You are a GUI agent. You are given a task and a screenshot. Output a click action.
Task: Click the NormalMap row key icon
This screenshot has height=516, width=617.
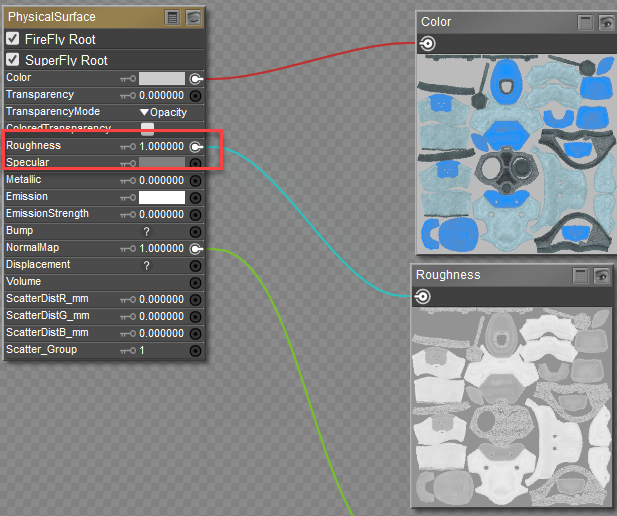coord(128,249)
